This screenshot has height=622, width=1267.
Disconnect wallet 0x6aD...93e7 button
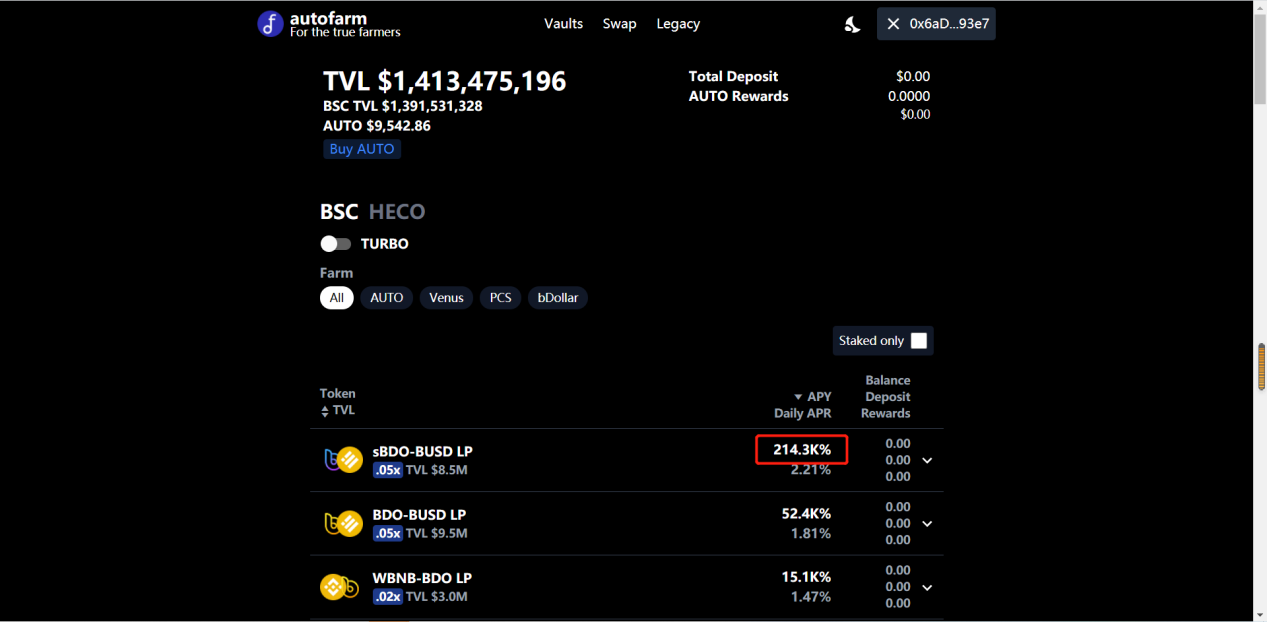936,24
